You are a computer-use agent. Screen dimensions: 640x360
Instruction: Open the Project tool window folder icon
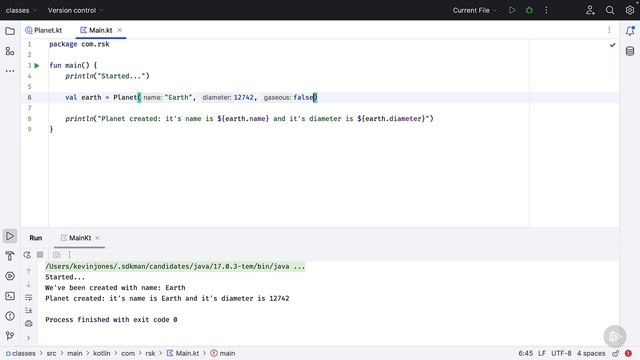(x=10, y=31)
